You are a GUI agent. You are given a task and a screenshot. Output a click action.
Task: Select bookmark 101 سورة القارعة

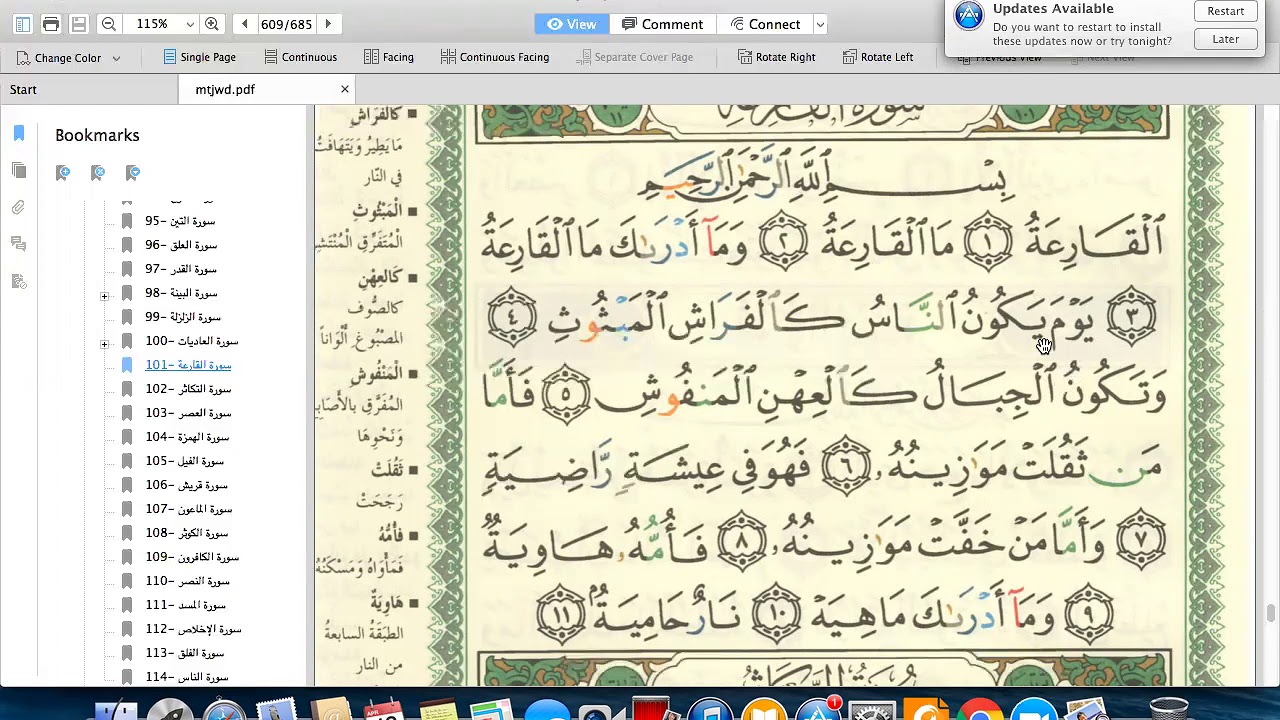[x=188, y=365]
